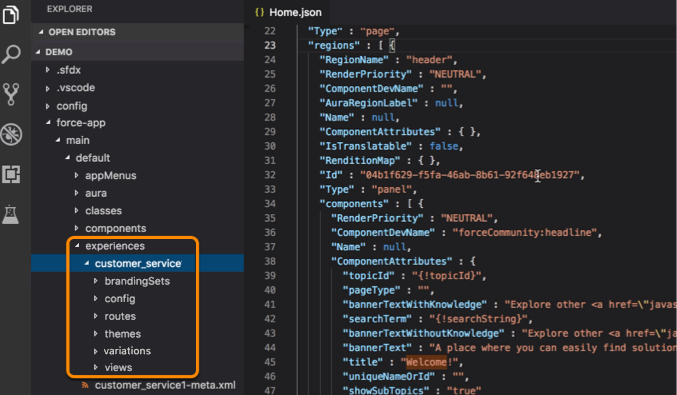Click the "components" key on line 34

point(354,204)
